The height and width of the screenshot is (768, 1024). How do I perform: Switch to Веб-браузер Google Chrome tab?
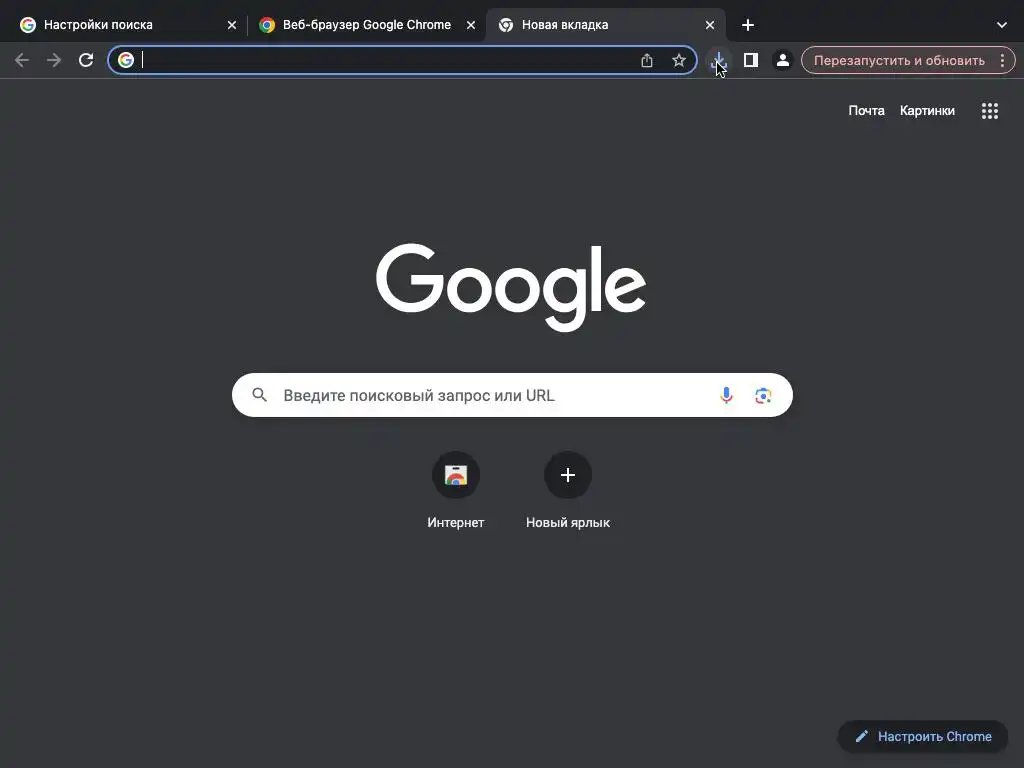click(x=366, y=25)
